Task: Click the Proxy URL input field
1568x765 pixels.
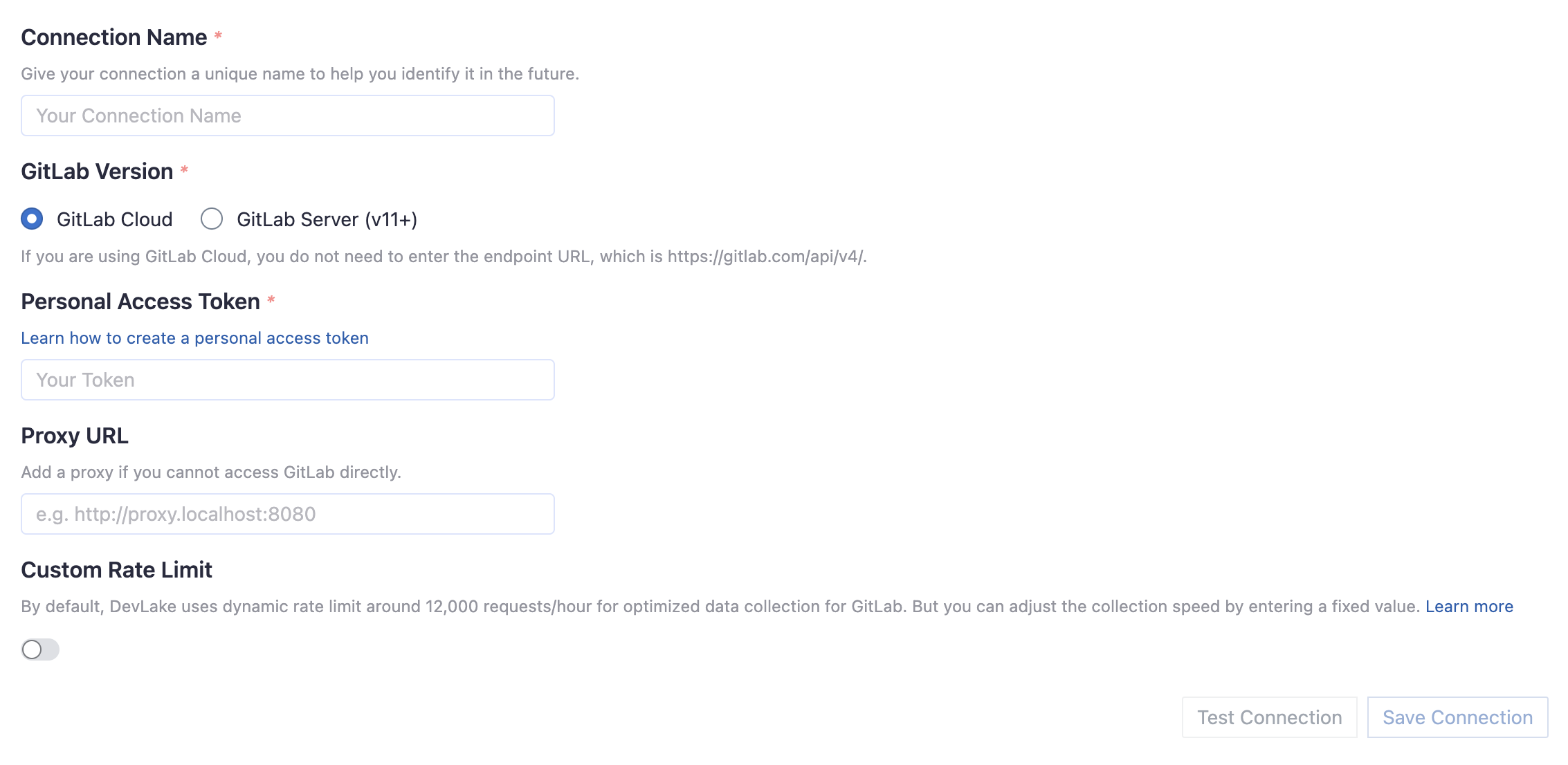Action: (287, 513)
